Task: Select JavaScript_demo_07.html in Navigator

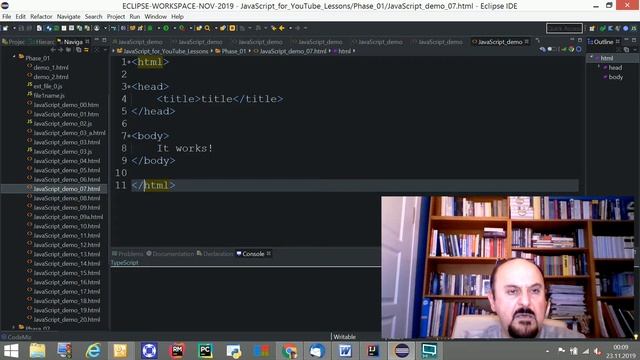Action: pyautogui.click(x=67, y=189)
